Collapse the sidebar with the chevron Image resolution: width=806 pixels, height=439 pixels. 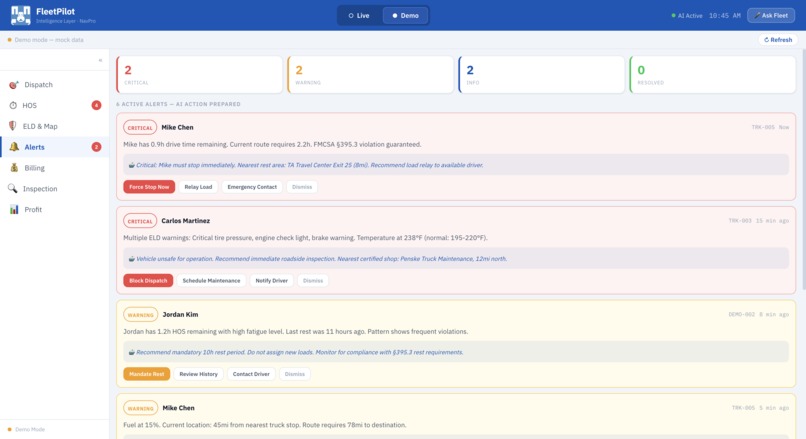pyautogui.click(x=100, y=60)
